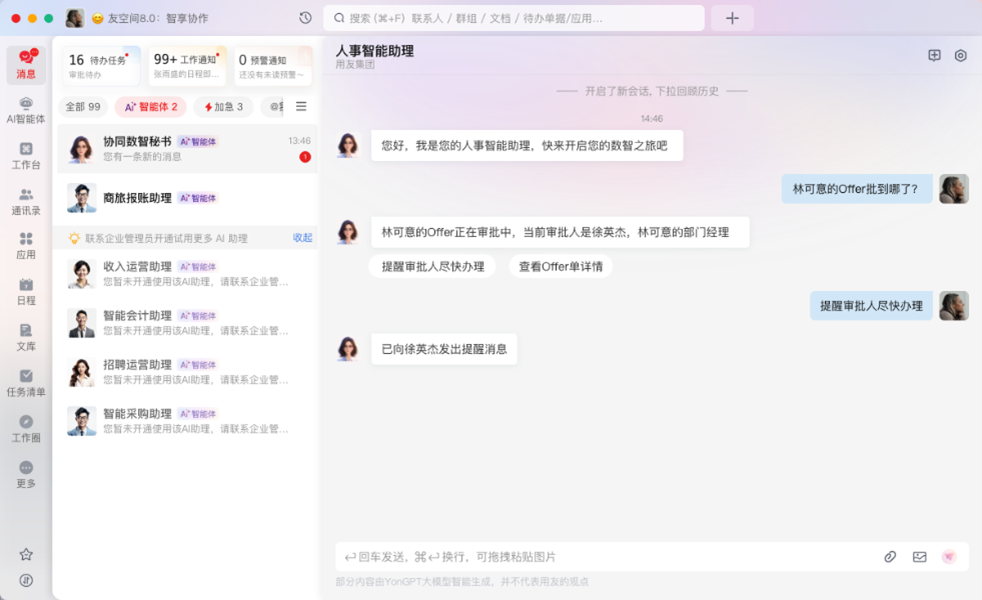Image resolution: width=982 pixels, height=600 pixels.
Task: Click the history clock icon
Action: pos(305,18)
